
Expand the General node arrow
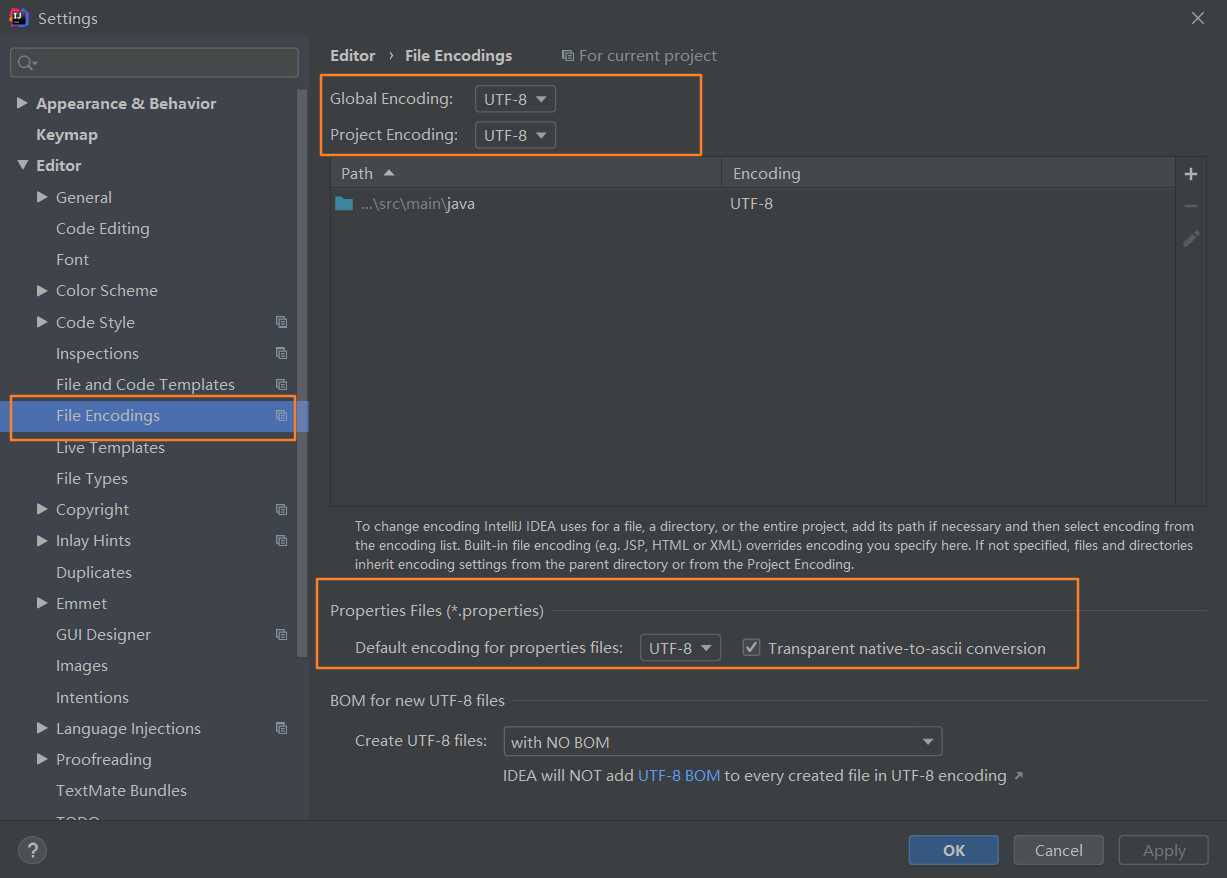(42, 197)
